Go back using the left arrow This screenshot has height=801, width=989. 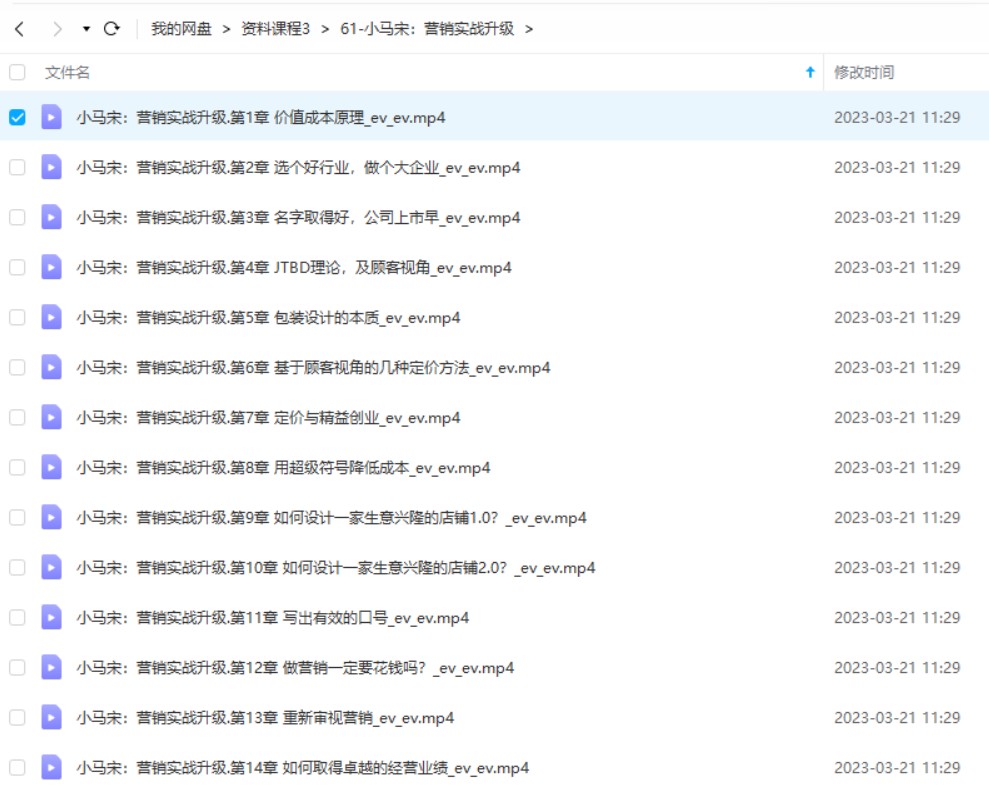pos(20,29)
